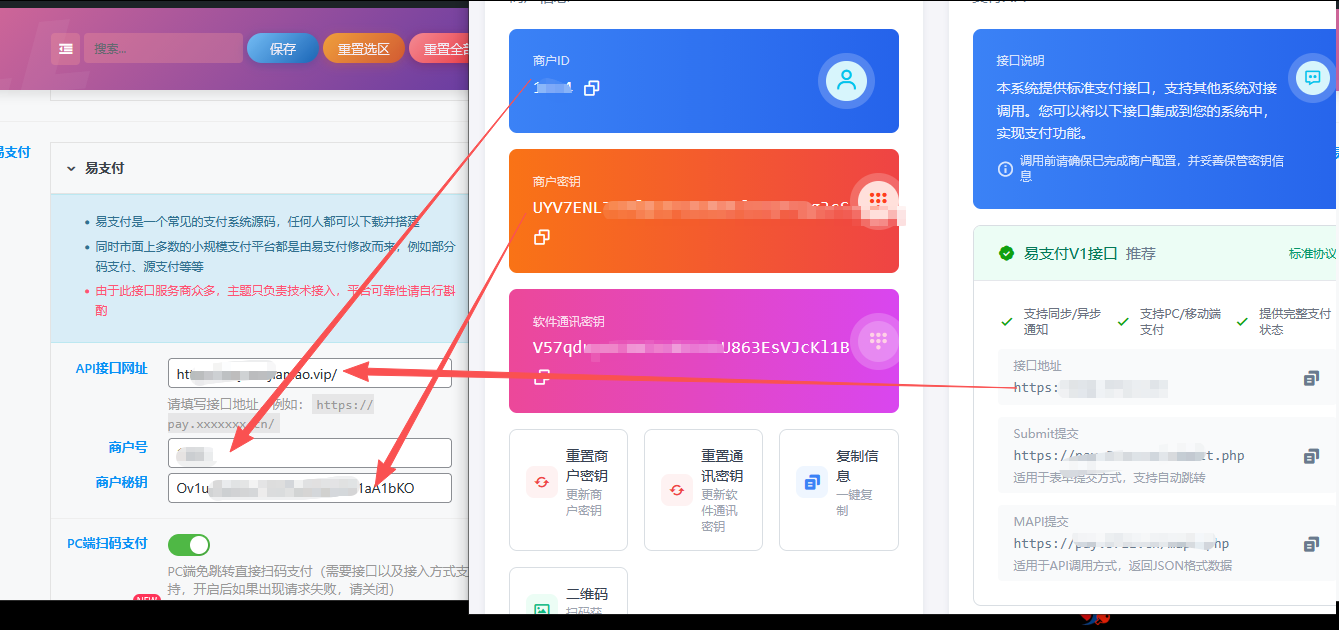
Task: Click the green check icon beside 易支付V1接口
Action: click(x=1006, y=253)
